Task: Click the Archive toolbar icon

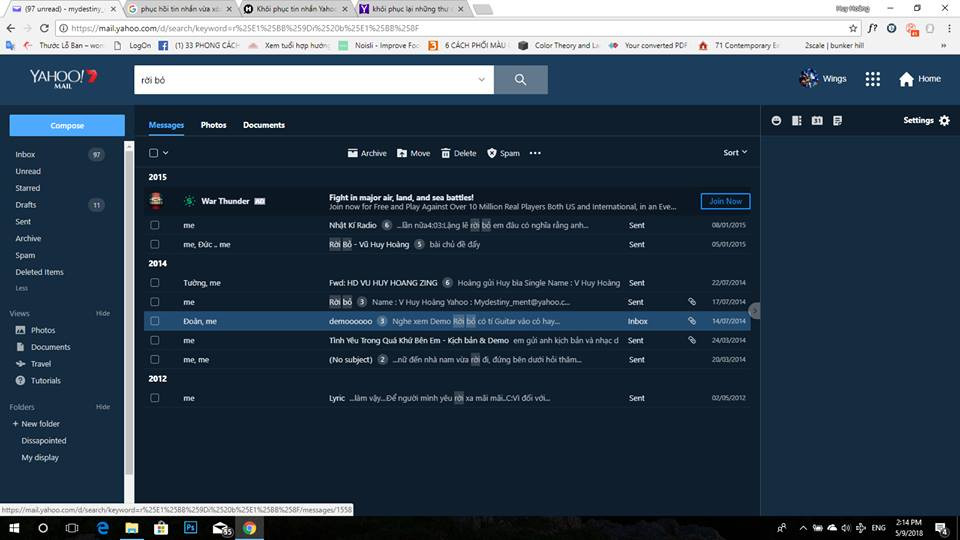Action: point(352,153)
